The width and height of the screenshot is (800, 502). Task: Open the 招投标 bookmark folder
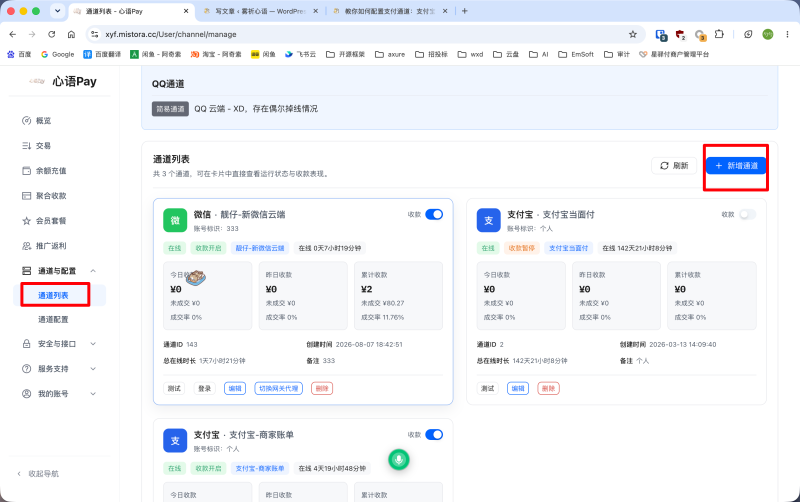[431, 54]
